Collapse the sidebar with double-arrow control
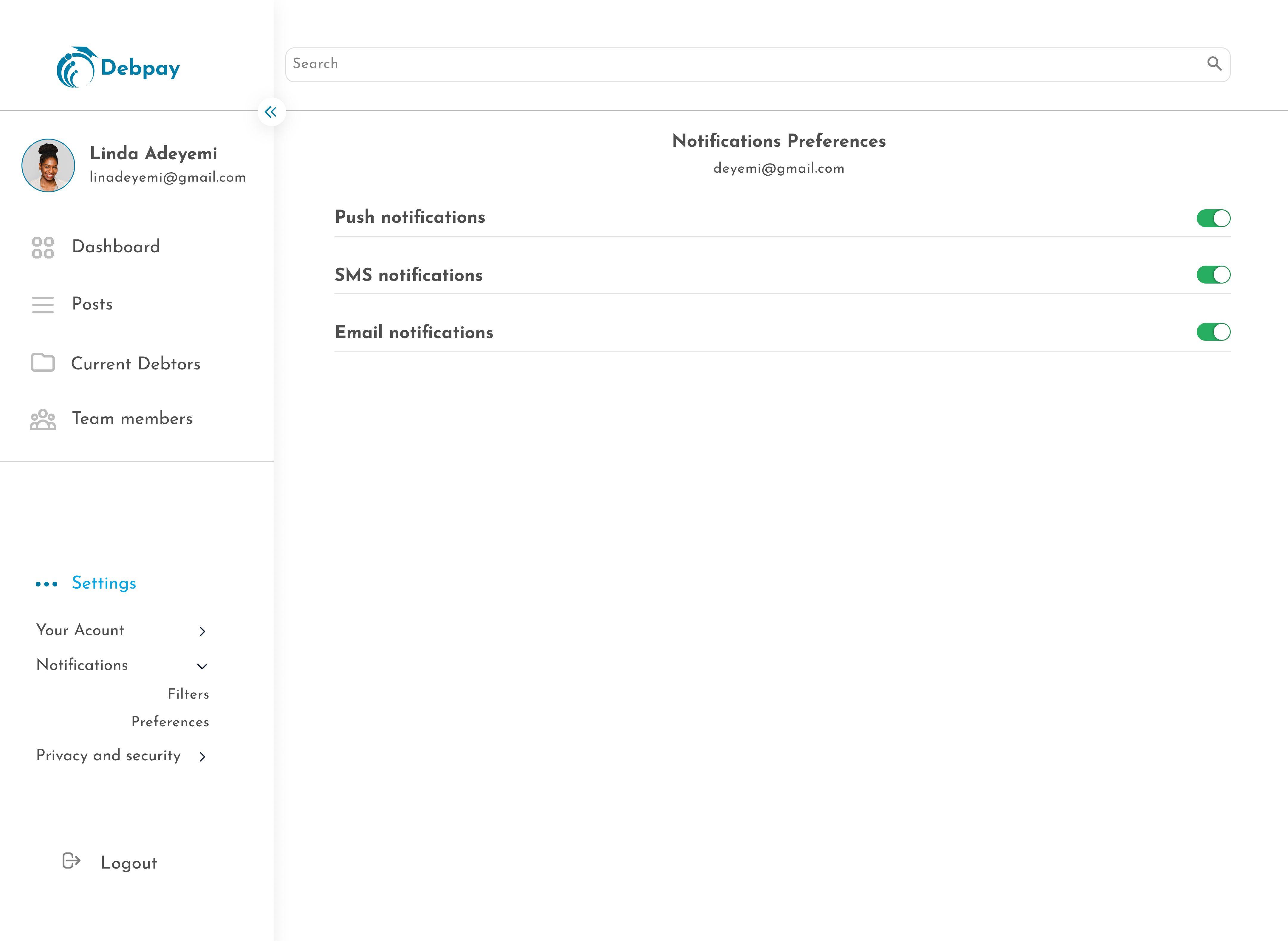Image resolution: width=1288 pixels, height=941 pixels. 271,112
